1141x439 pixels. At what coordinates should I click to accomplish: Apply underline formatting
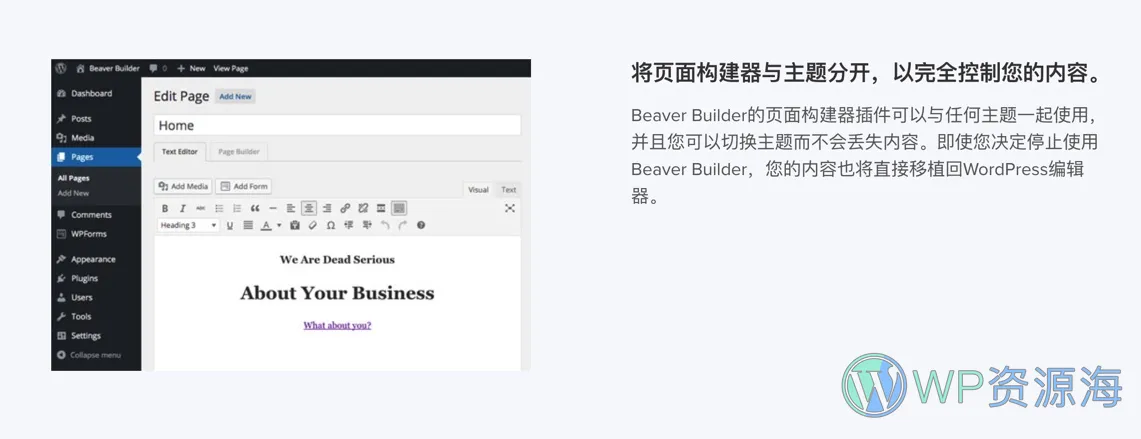click(x=230, y=226)
